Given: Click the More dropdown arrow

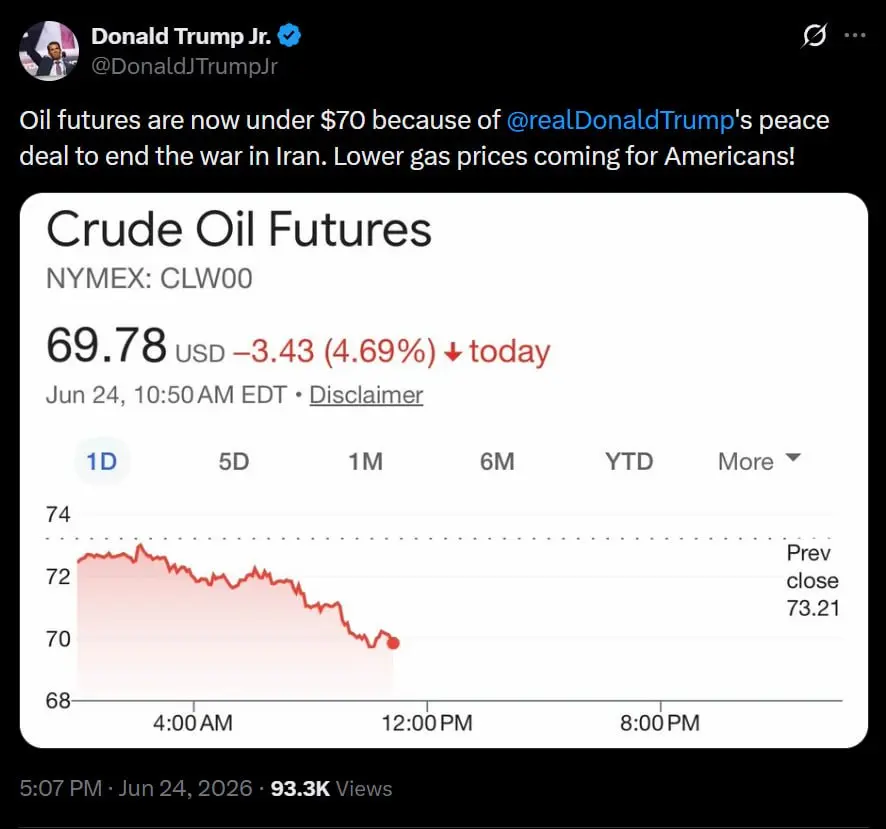Looking at the screenshot, I should point(793,457).
